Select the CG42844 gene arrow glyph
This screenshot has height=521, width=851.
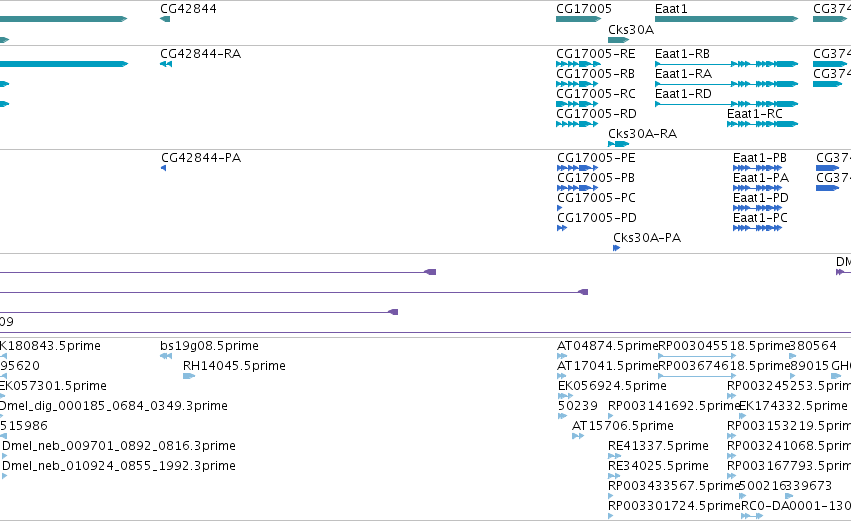coord(165,20)
